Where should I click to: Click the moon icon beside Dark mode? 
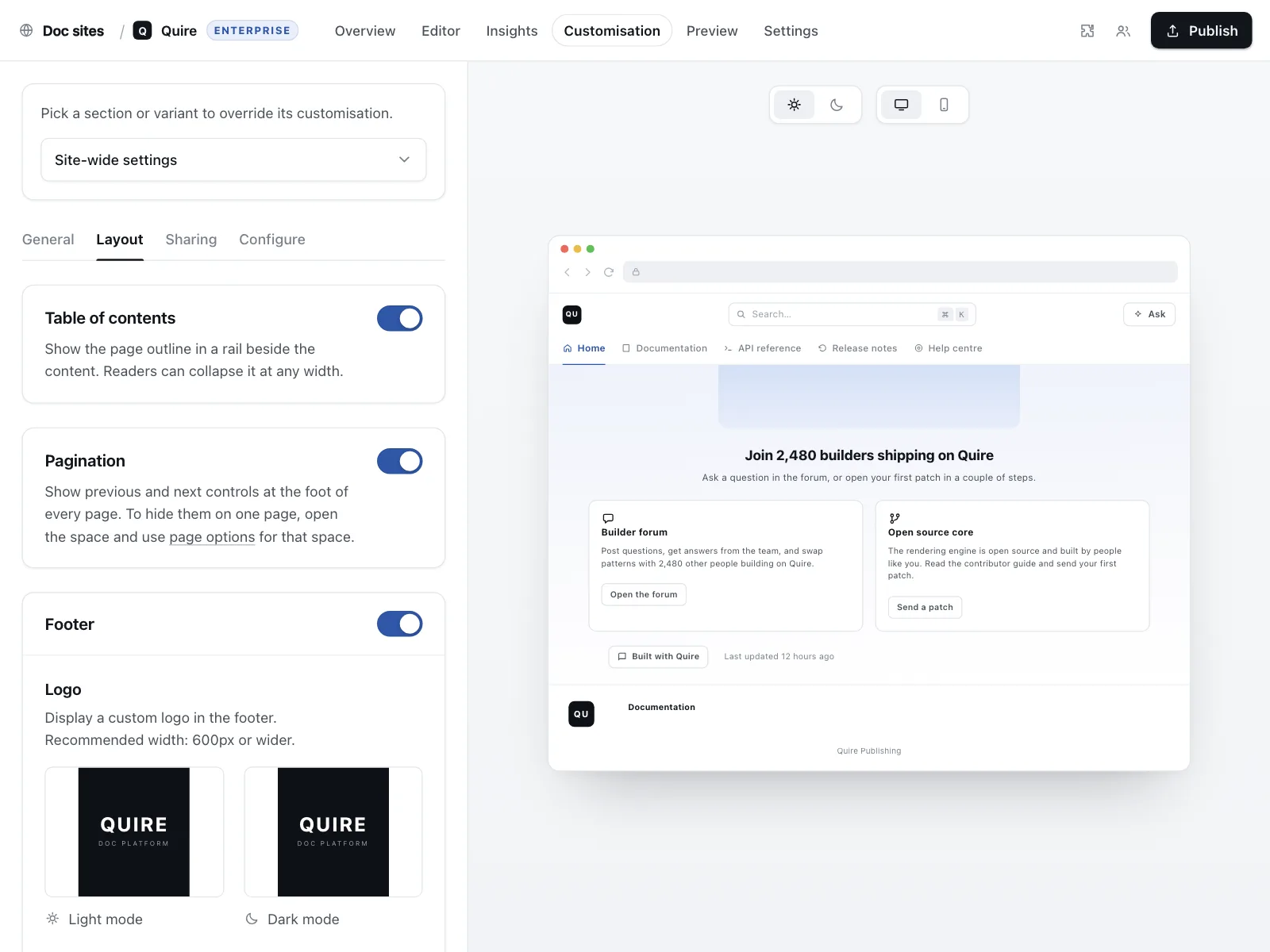tap(252, 919)
